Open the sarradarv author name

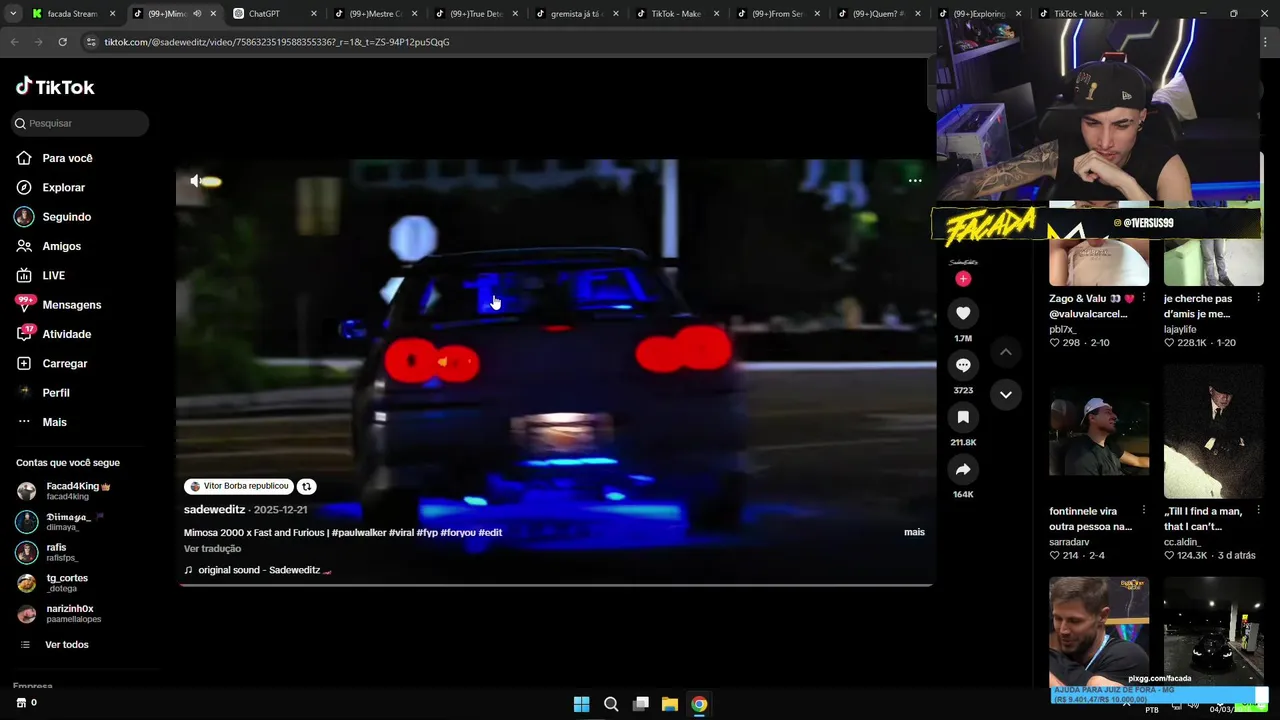point(1069,542)
